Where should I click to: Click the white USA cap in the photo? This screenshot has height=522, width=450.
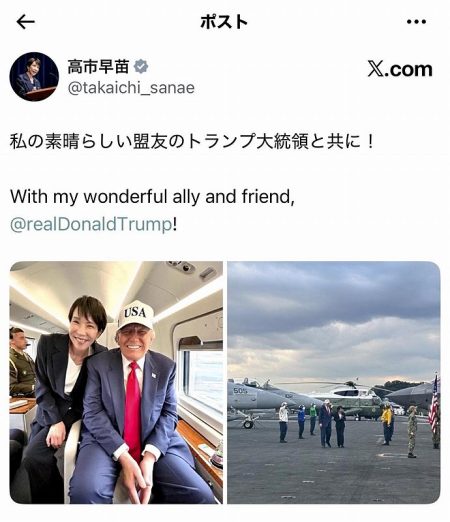[136, 315]
